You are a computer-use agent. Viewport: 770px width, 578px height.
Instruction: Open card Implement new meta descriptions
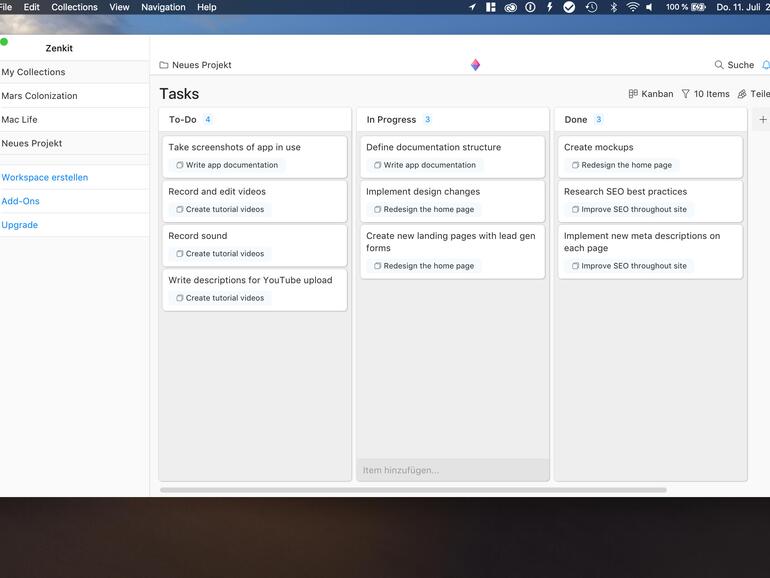tap(651, 251)
